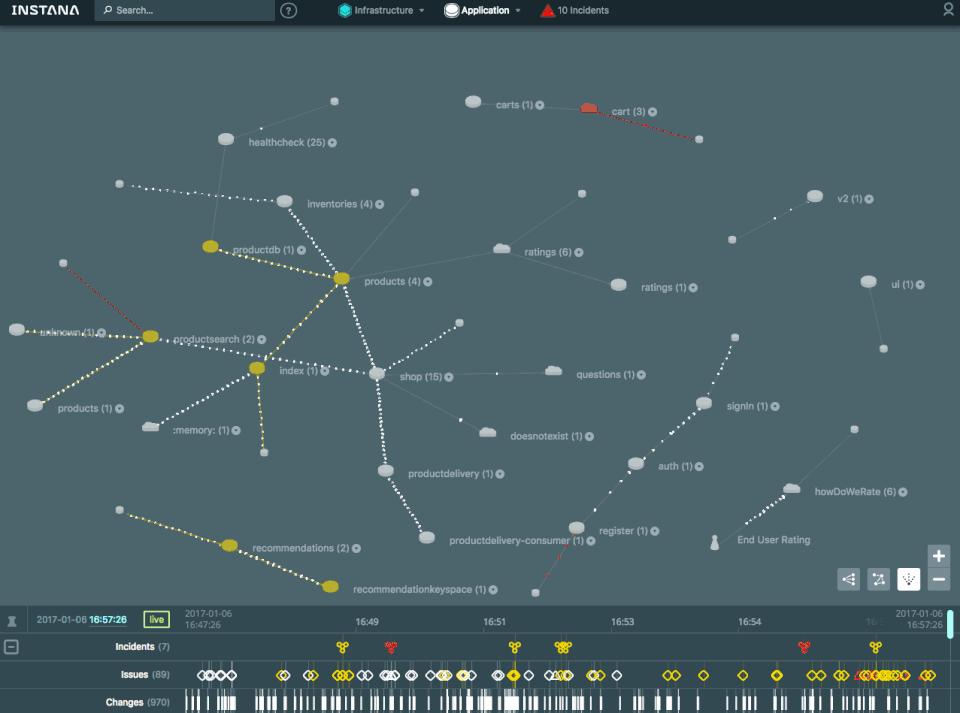Select the howDoWeRate (6) cloud node
The height and width of the screenshot is (713, 960).
[x=792, y=488]
